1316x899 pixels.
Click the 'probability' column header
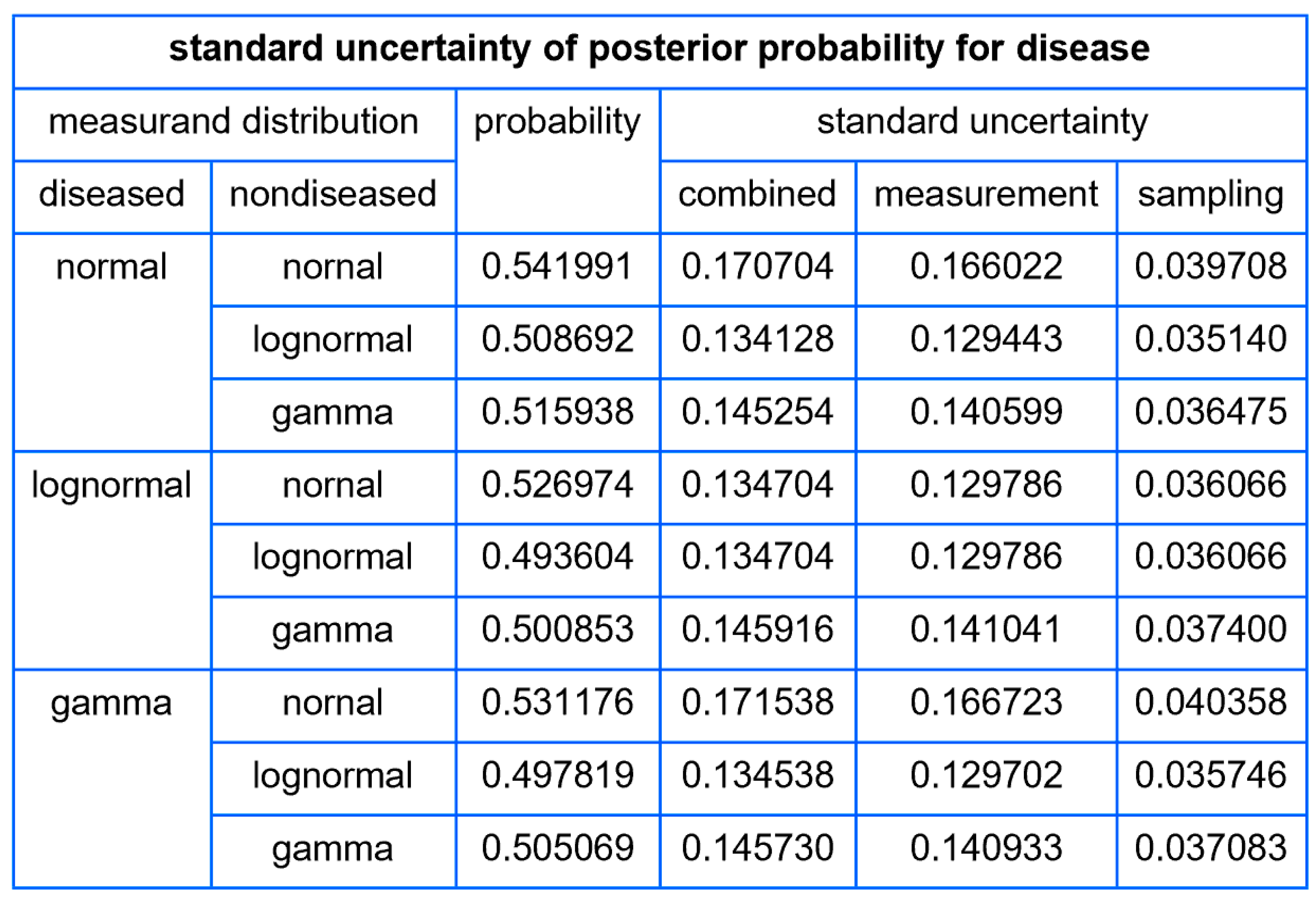pyautogui.click(x=557, y=122)
